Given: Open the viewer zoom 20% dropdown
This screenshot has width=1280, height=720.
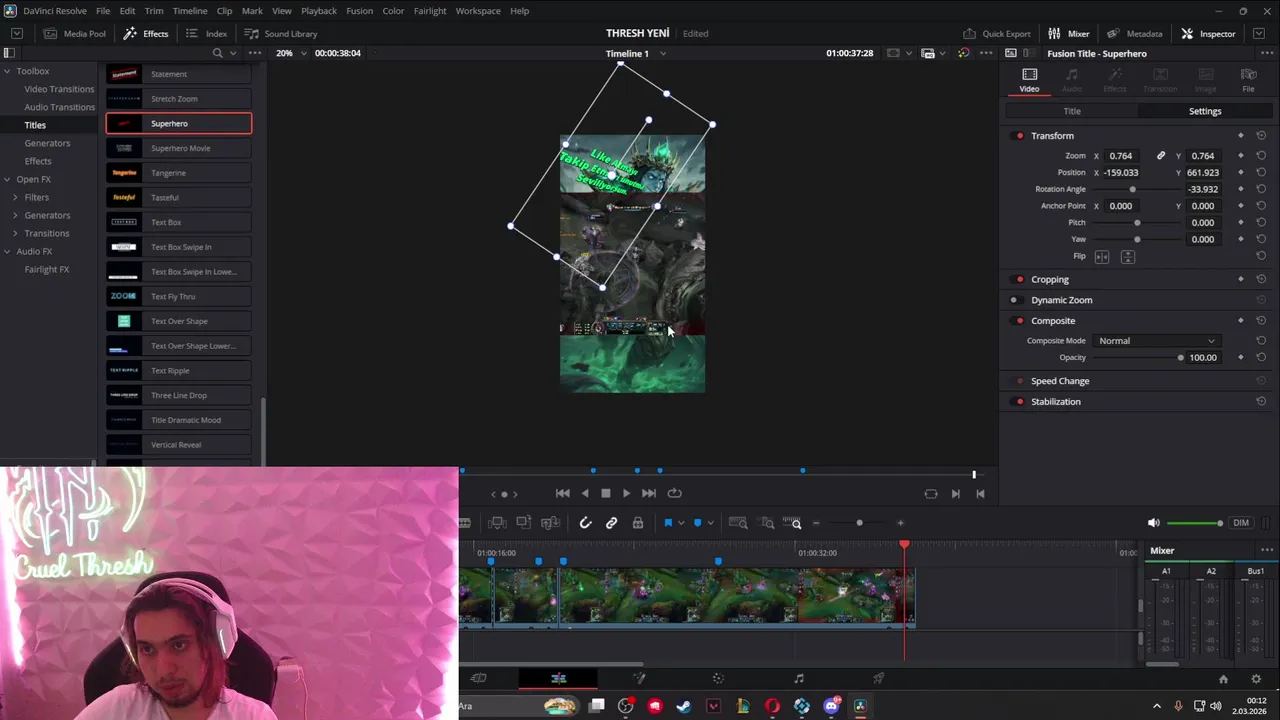Looking at the screenshot, I should click(x=291, y=53).
